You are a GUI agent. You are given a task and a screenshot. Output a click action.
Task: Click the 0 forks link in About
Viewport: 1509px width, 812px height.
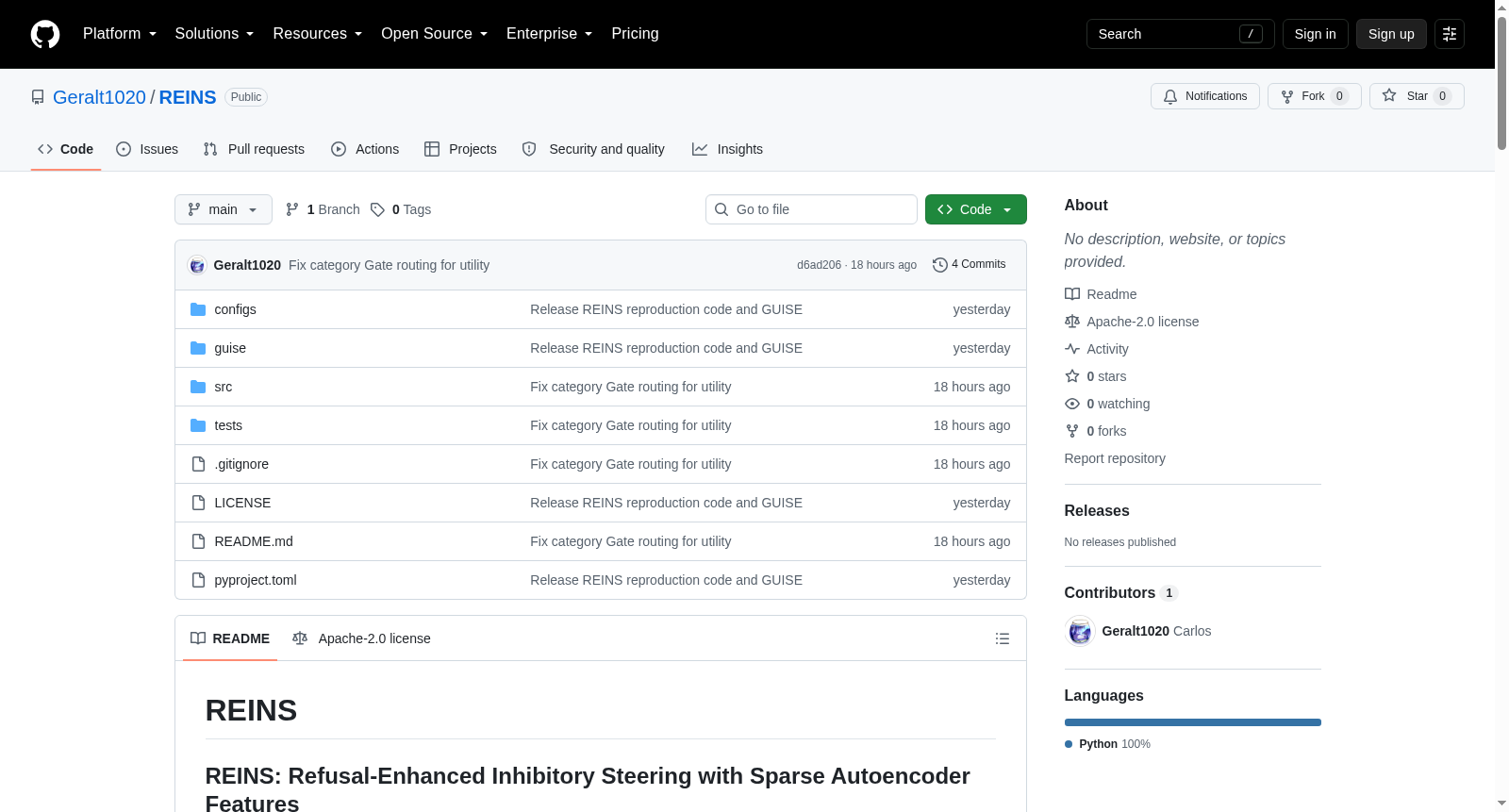(1096, 431)
